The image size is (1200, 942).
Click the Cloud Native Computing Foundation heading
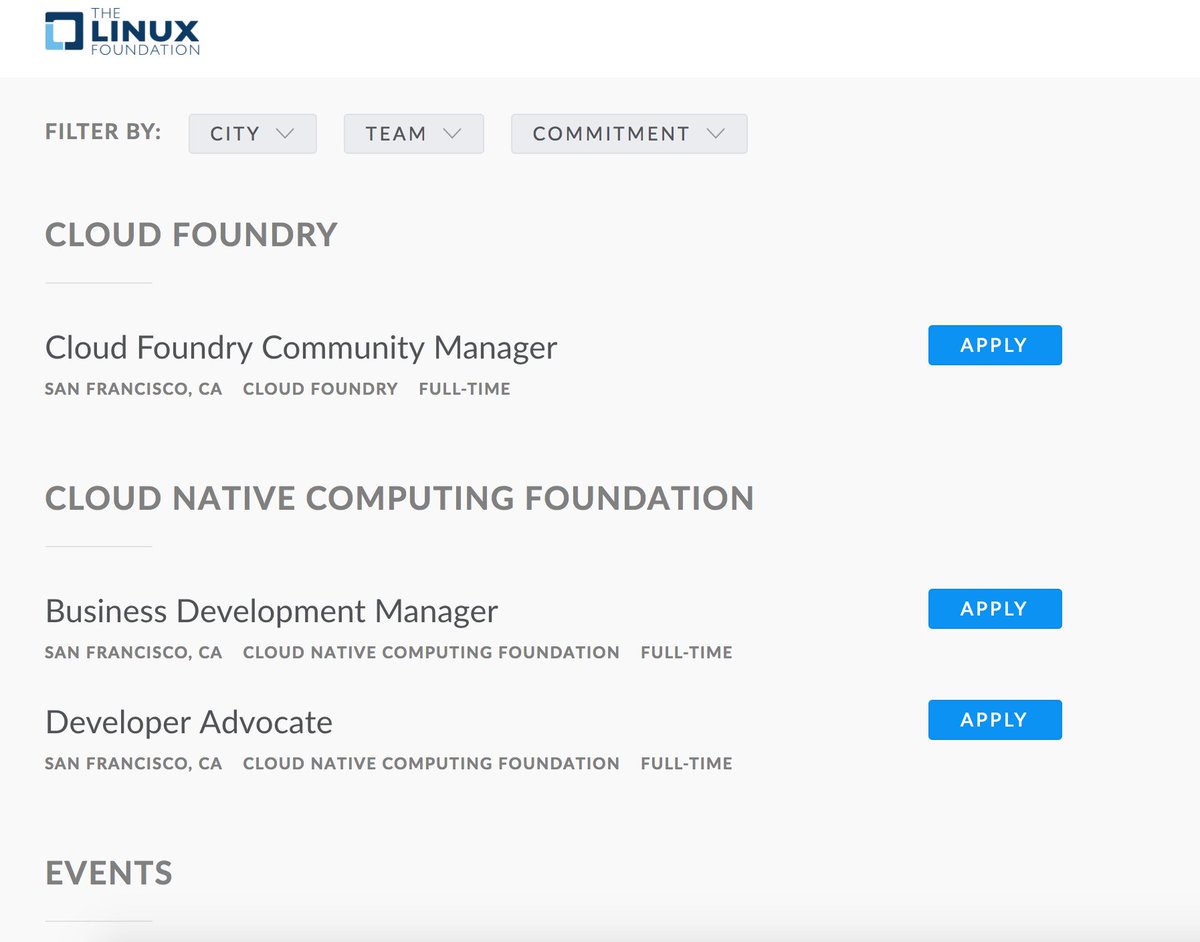tap(400, 498)
